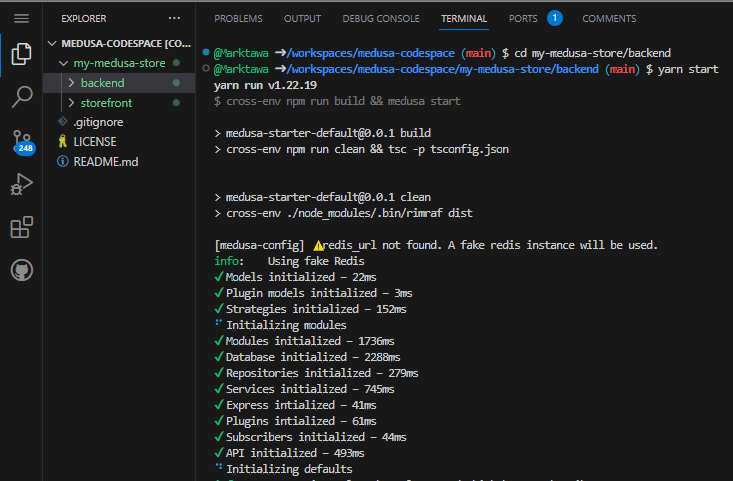The height and width of the screenshot is (481, 733).
Task: Open the README.md file
Action: click(106, 162)
